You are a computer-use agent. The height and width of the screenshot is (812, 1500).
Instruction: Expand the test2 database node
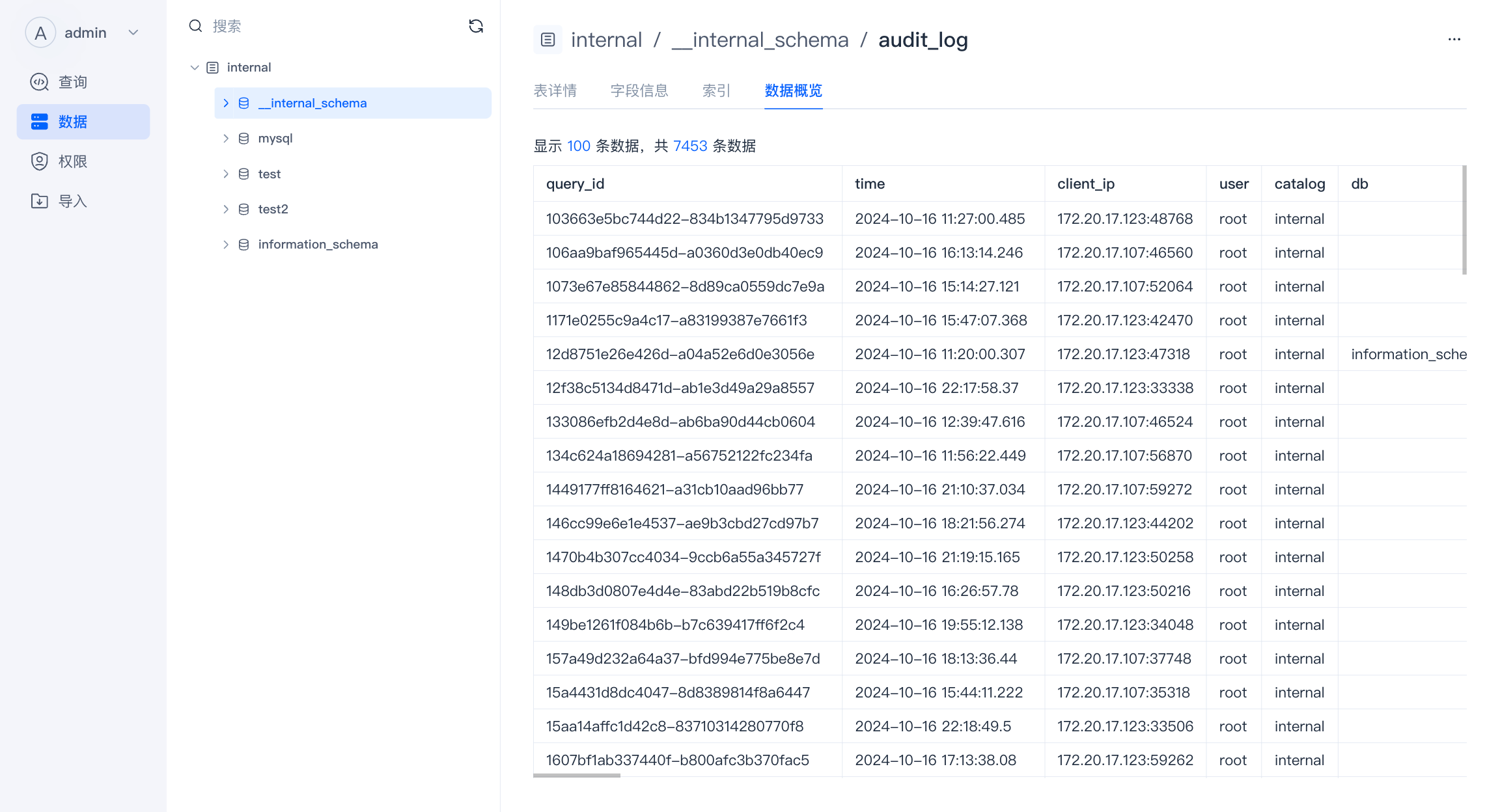click(x=226, y=210)
